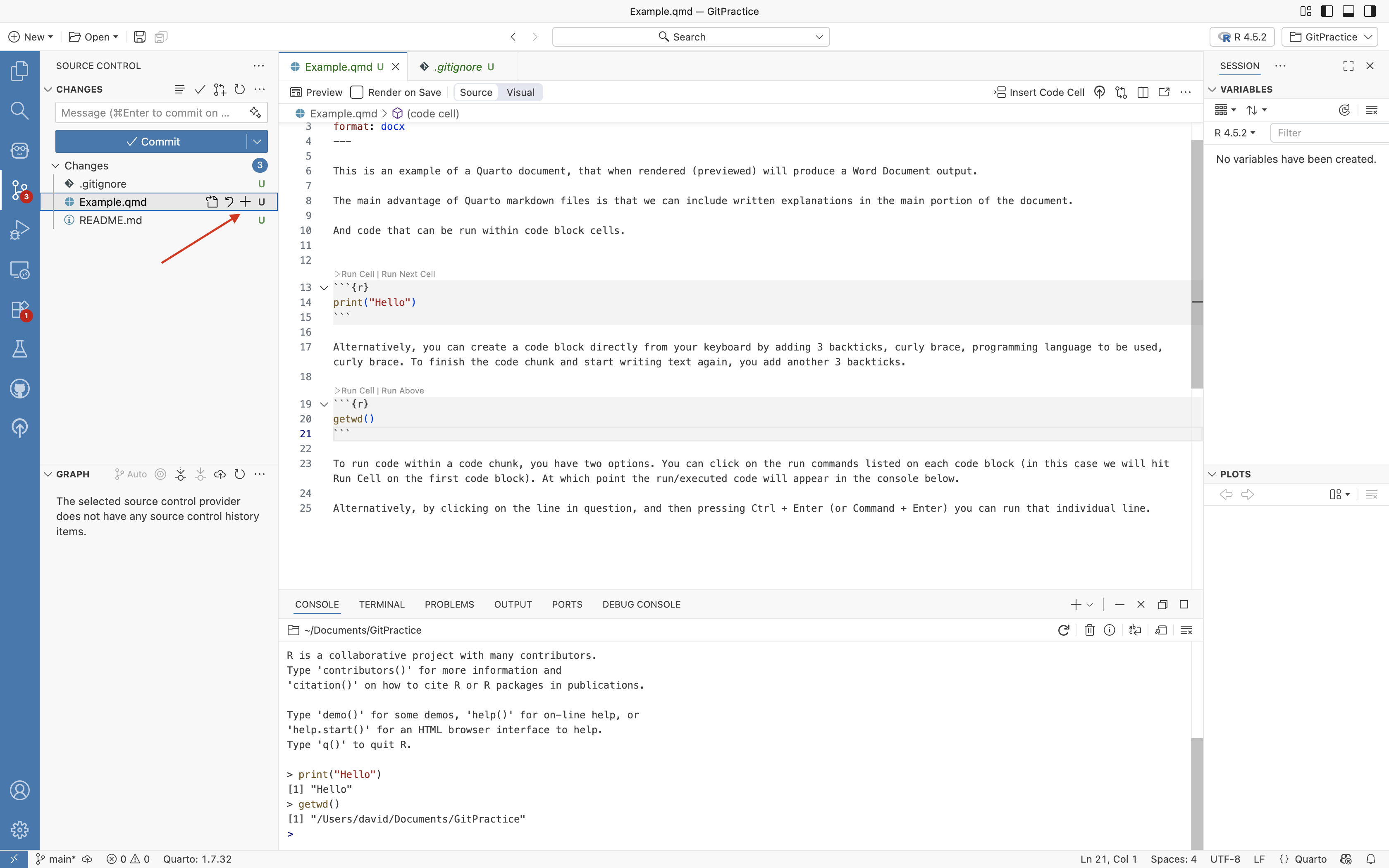Stage changes for Example.qmd with plus icon

[x=245, y=202]
